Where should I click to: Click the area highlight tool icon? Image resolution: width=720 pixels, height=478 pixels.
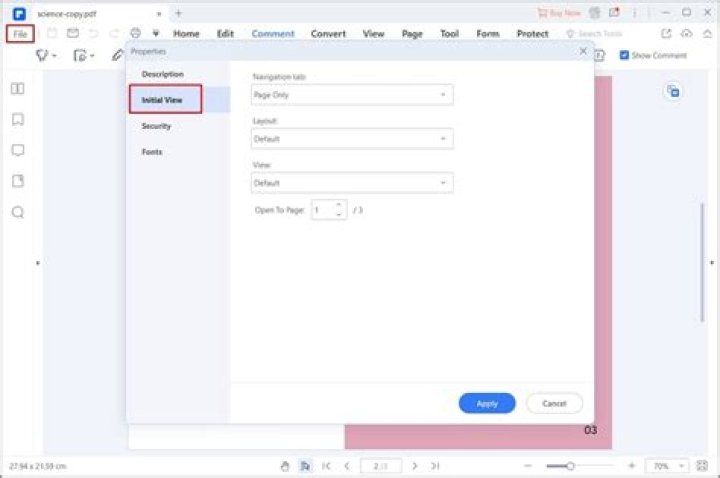[x=80, y=56]
